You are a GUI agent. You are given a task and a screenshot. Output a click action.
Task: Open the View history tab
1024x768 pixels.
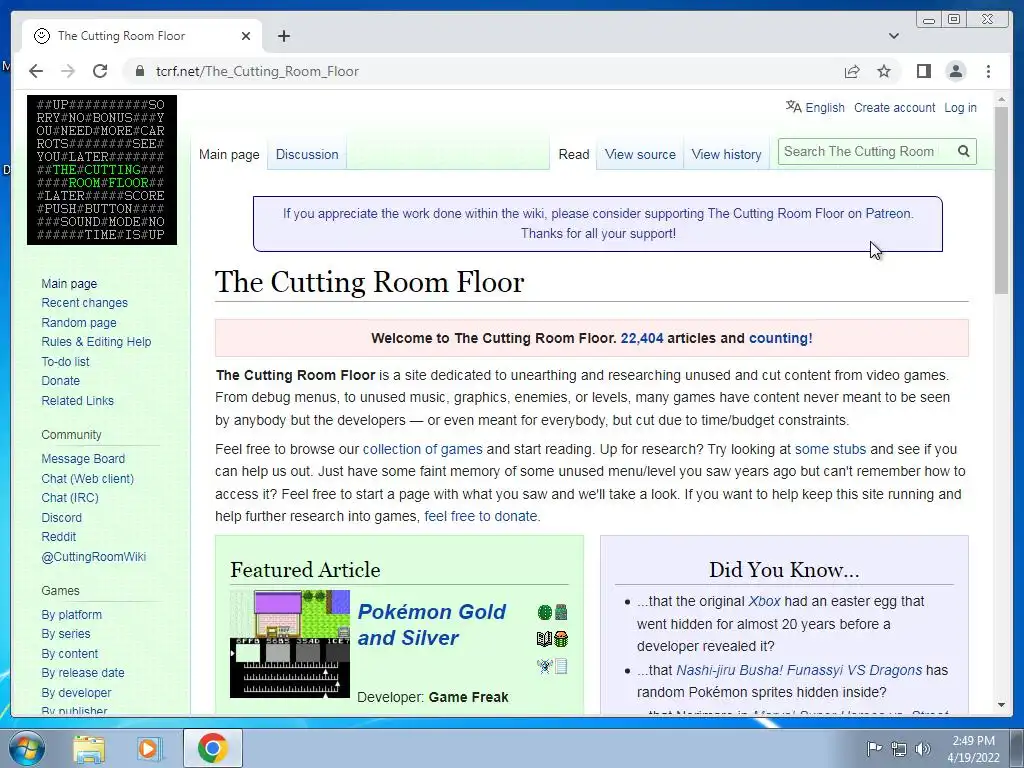point(726,155)
